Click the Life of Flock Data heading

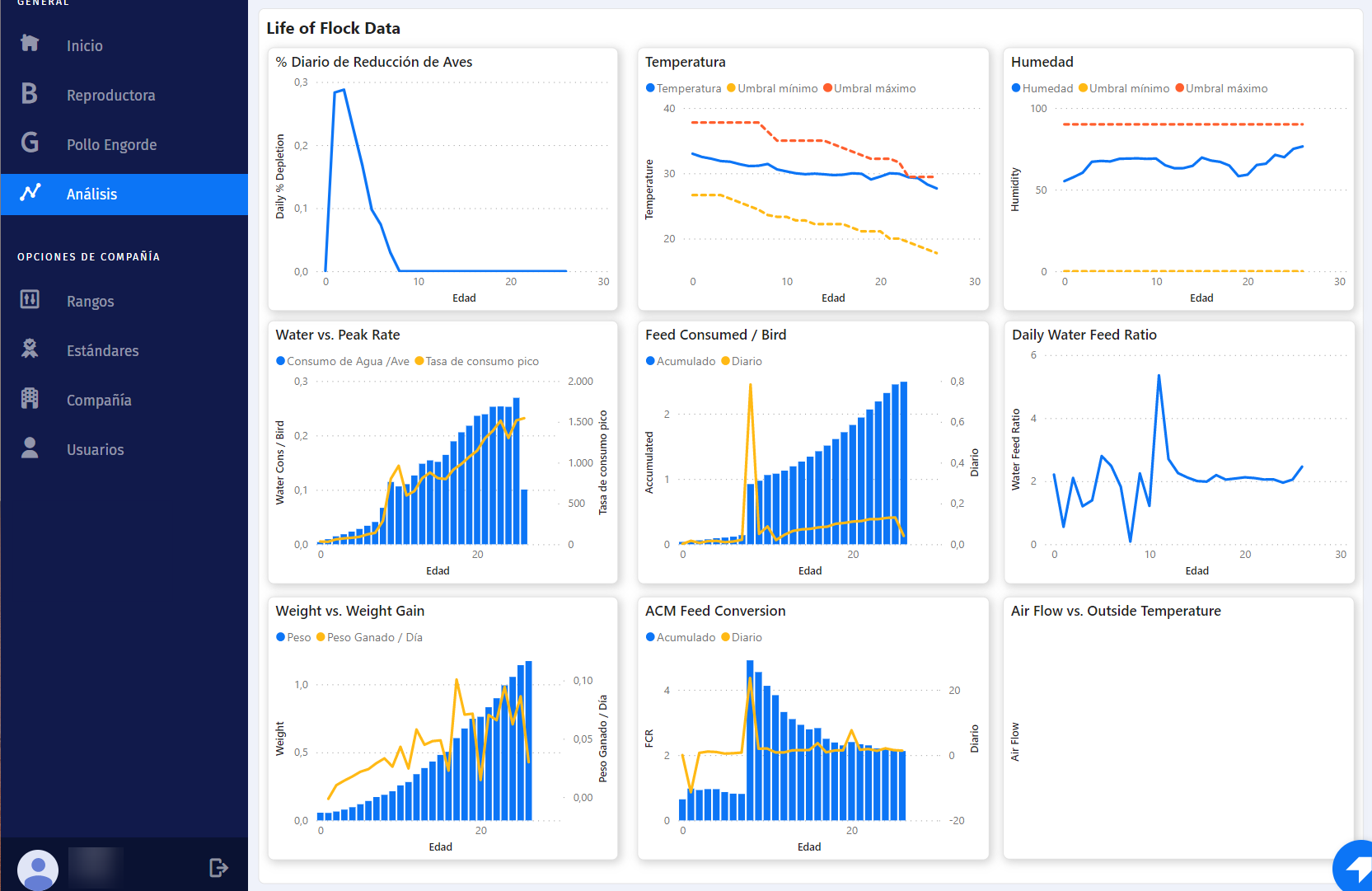pos(333,28)
